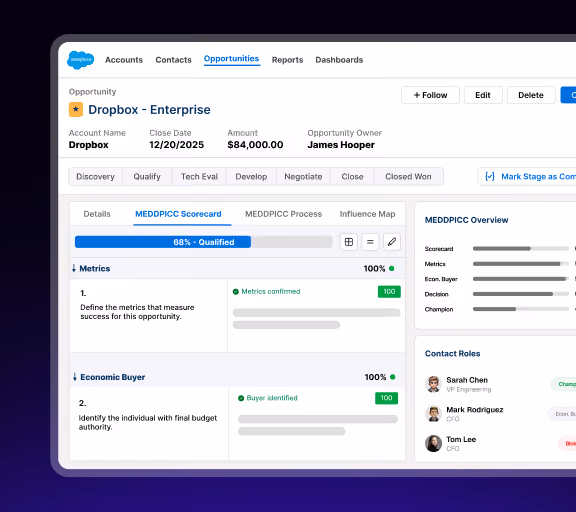
Task: Click Metrics section 100% score
Action: tap(374, 268)
